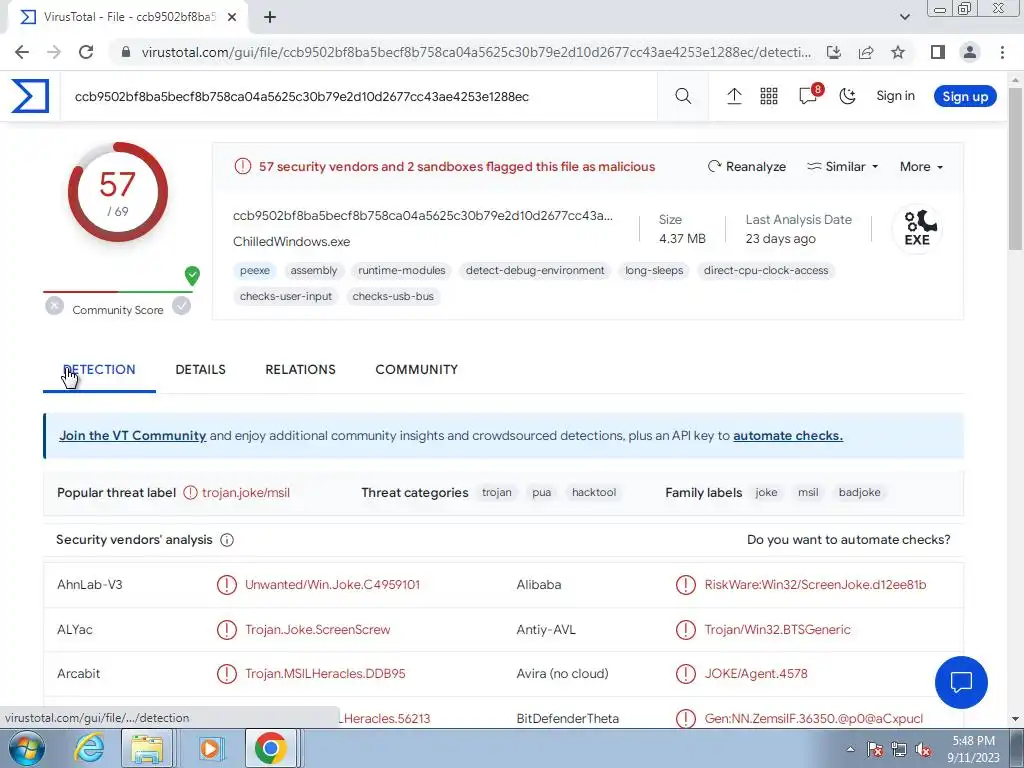Click Unwanted/Win.Joke.C4959101 detection text
The image size is (1024, 768).
click(332, 584)
